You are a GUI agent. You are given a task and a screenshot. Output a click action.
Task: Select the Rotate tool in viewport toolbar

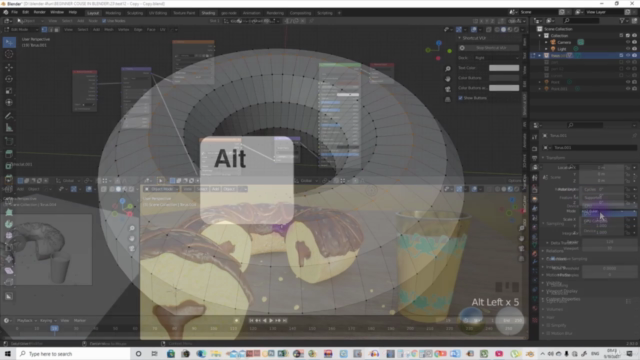click(9, 79)
